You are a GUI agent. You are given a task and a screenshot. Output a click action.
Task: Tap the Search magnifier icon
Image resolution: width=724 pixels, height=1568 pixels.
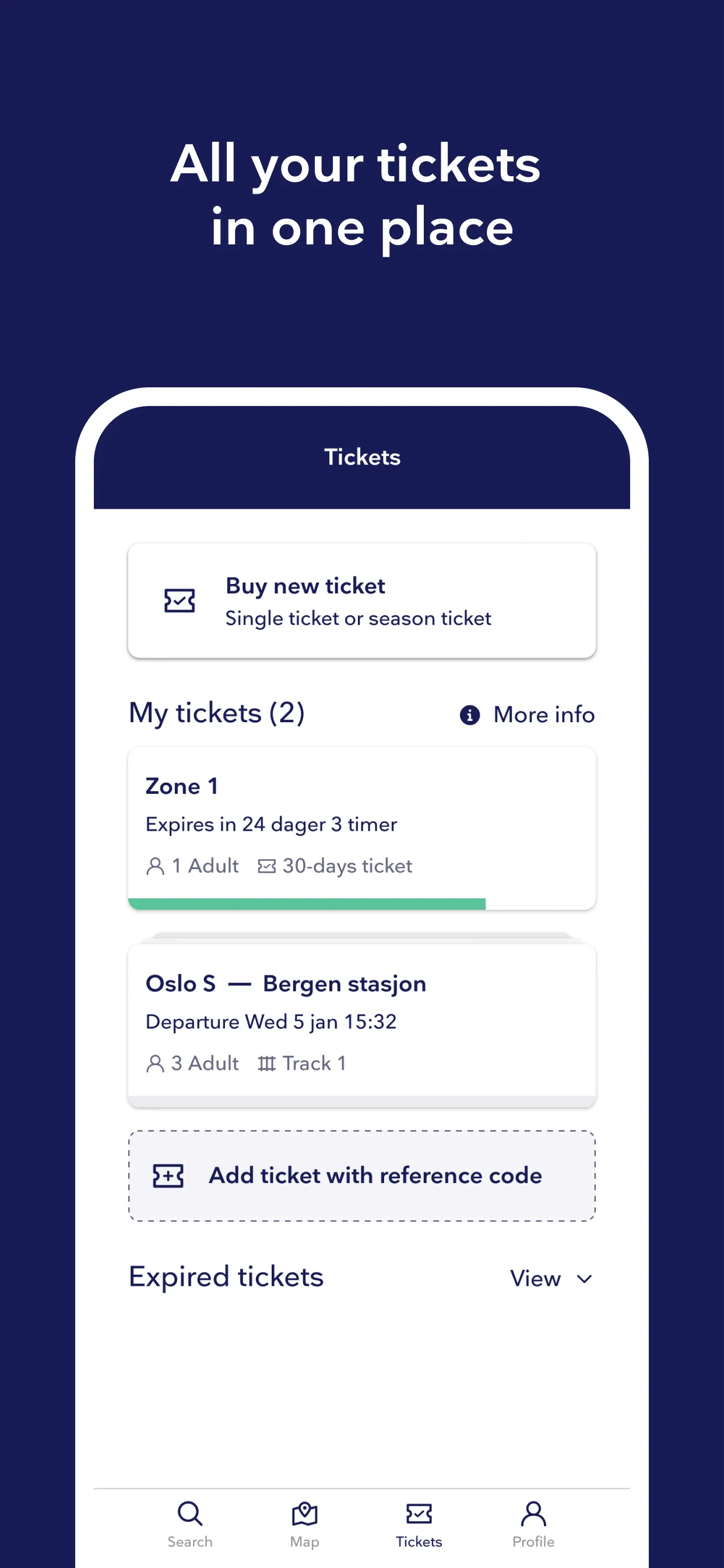[x=190, y=1513]
